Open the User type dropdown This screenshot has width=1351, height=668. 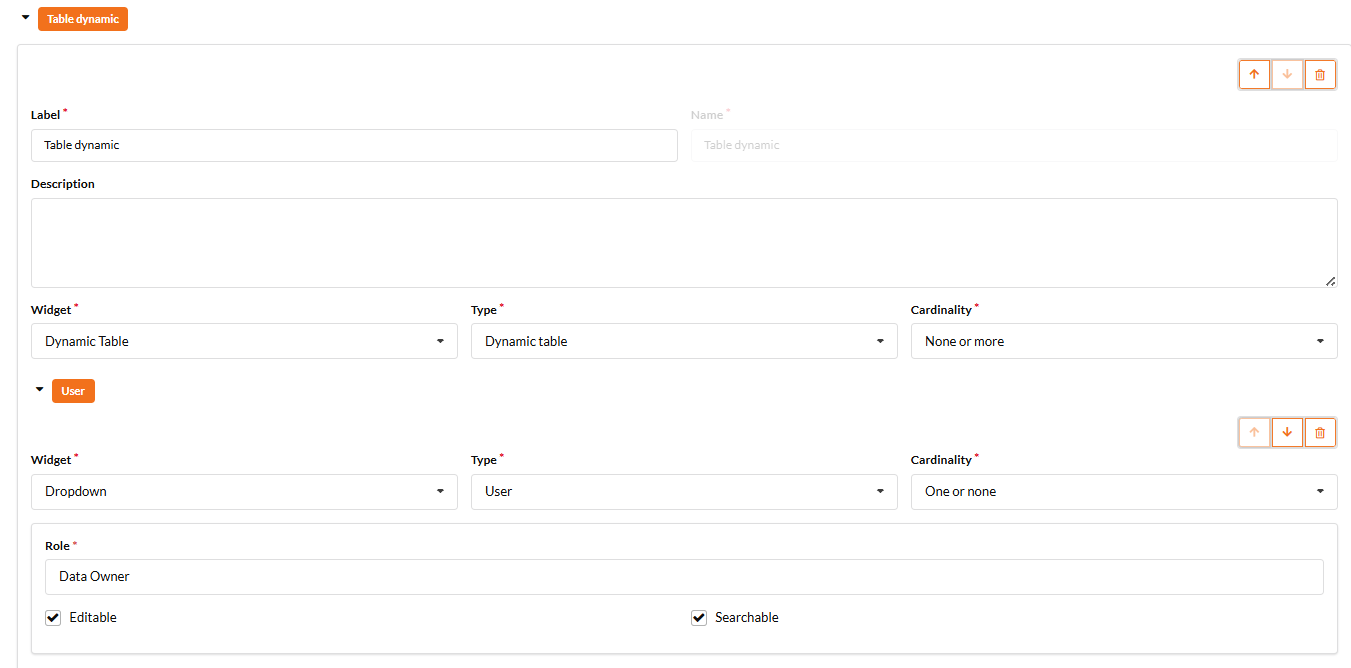click(684, 491)
